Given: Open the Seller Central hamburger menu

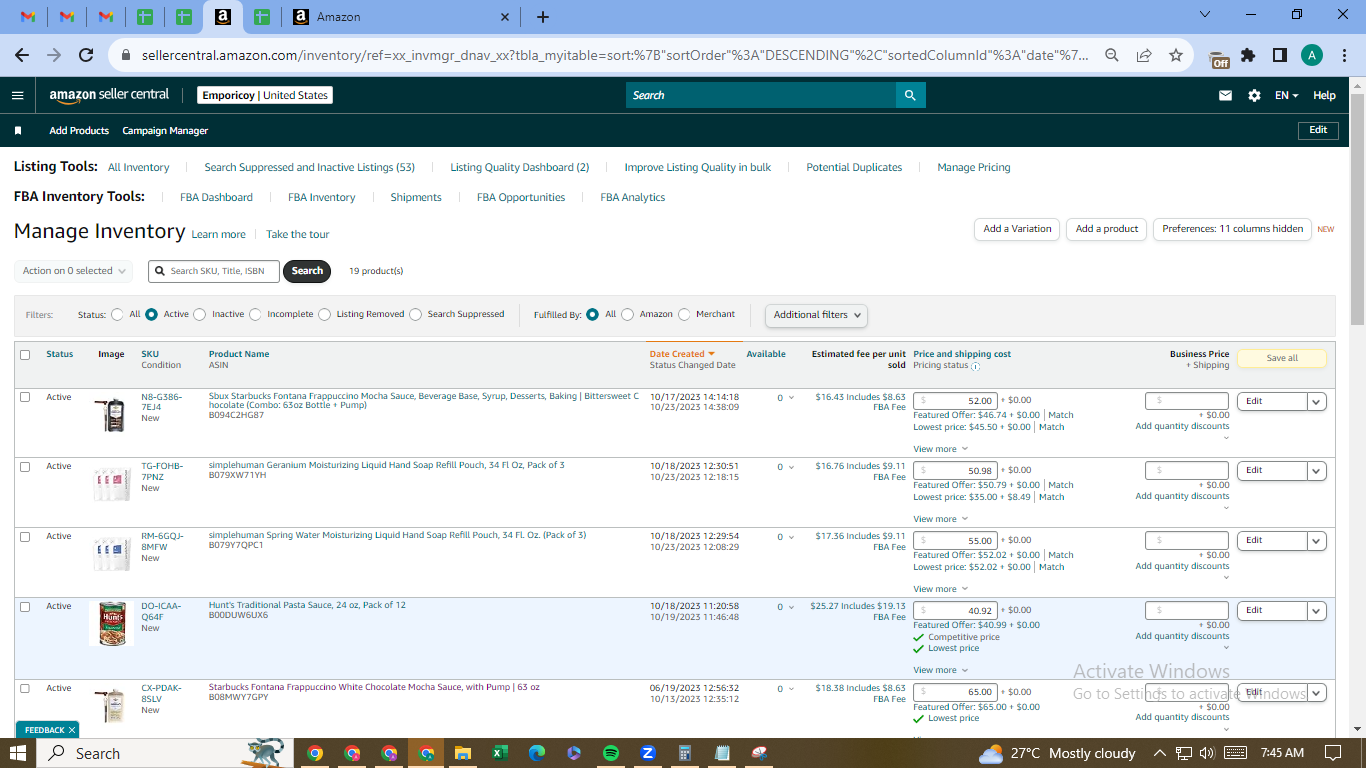Looking at the screenshot, I should [x=17, y=95].
